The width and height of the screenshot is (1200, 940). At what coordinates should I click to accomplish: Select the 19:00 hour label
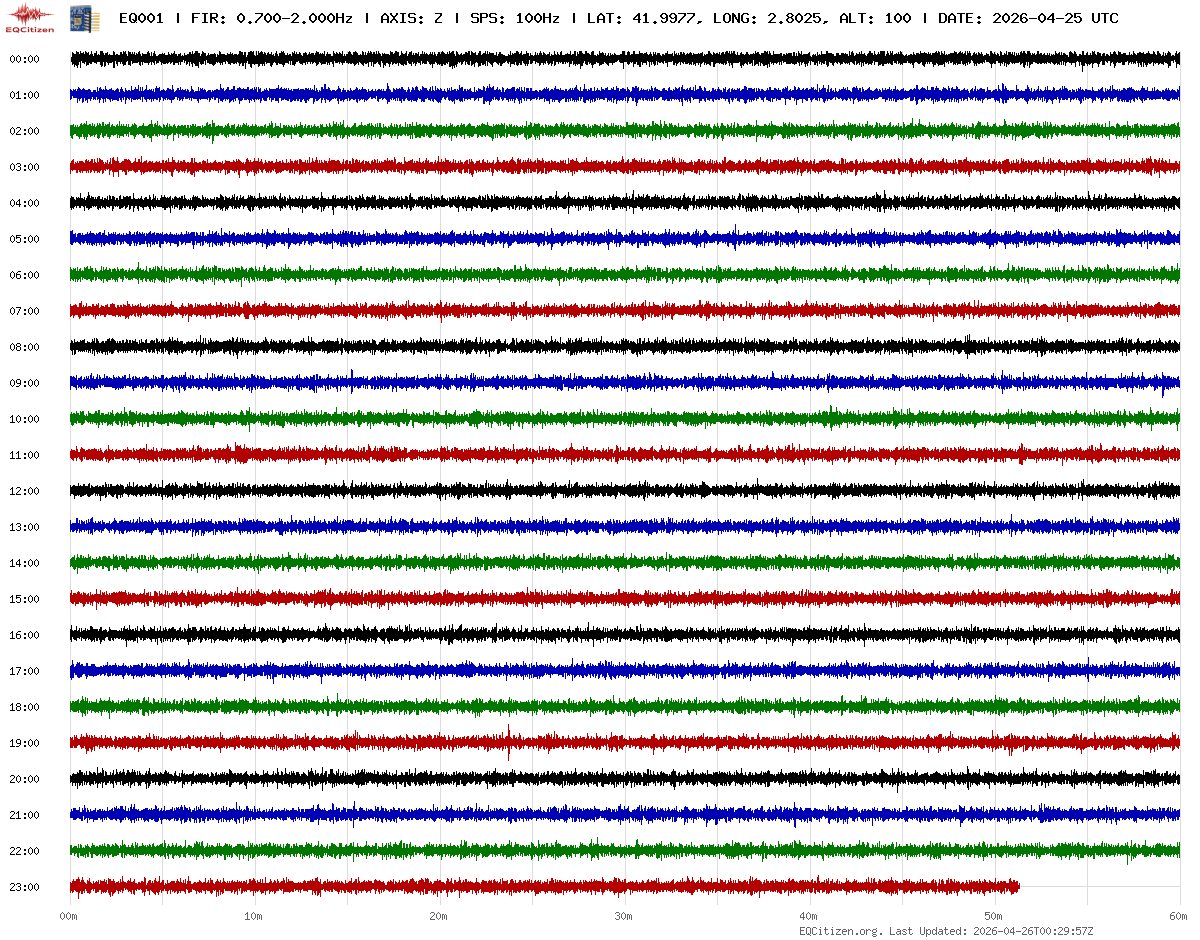pos(24,743)
